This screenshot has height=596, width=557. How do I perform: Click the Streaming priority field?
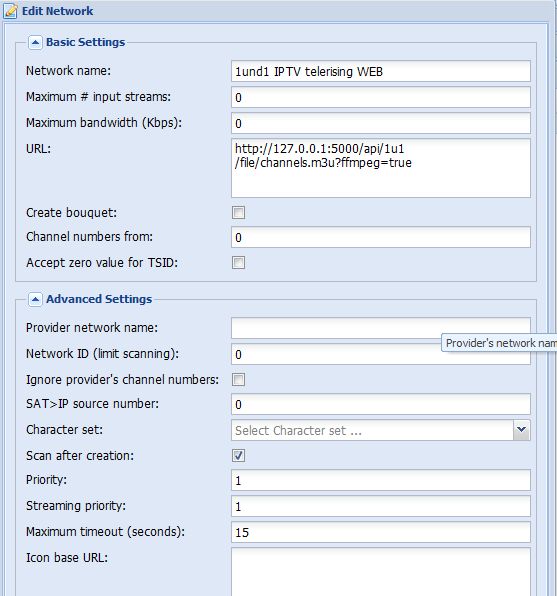coord(381,506)
